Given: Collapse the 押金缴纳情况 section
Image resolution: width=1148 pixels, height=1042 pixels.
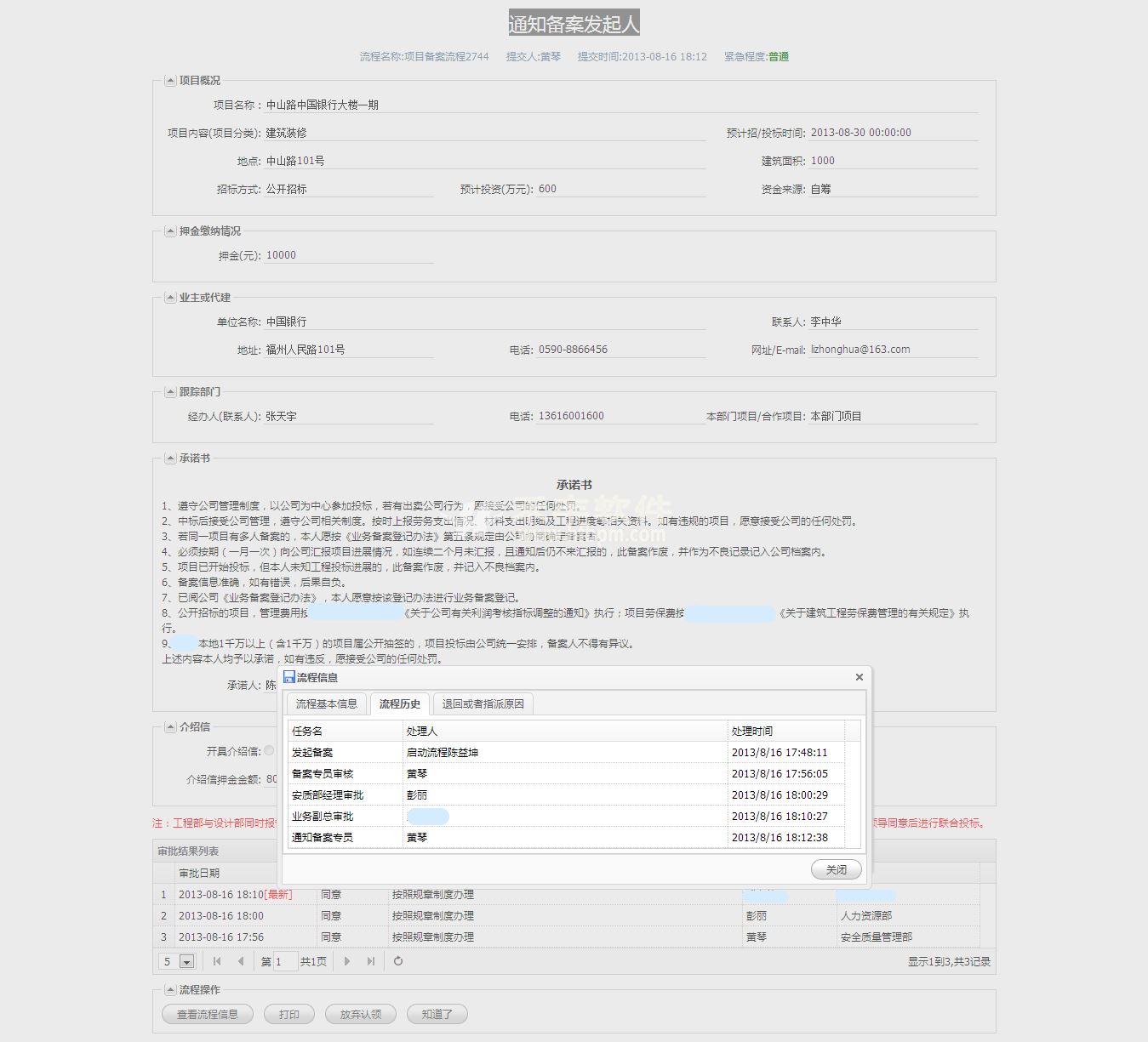Looking at the screenshot, I should tap(170, 231).
